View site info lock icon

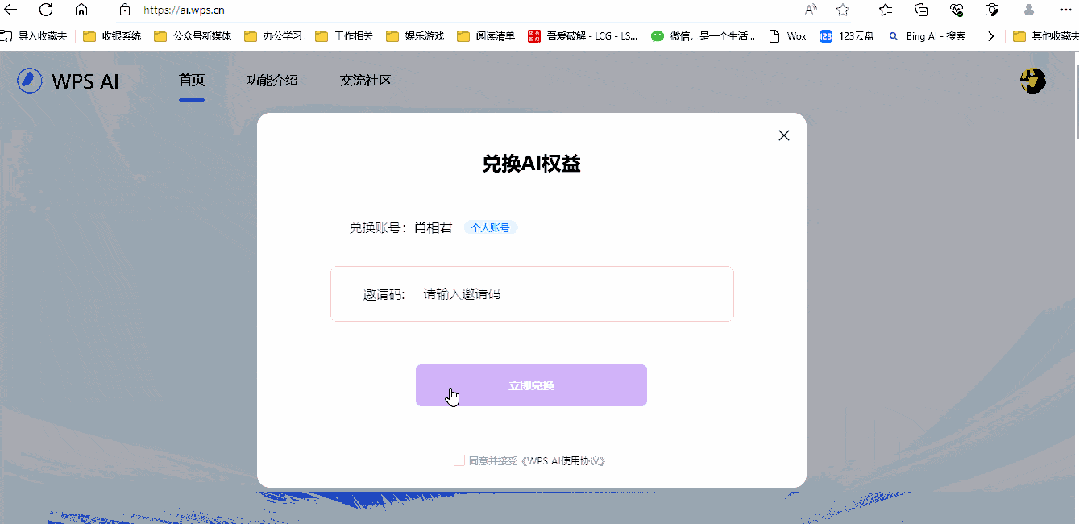tap(125, 10)
